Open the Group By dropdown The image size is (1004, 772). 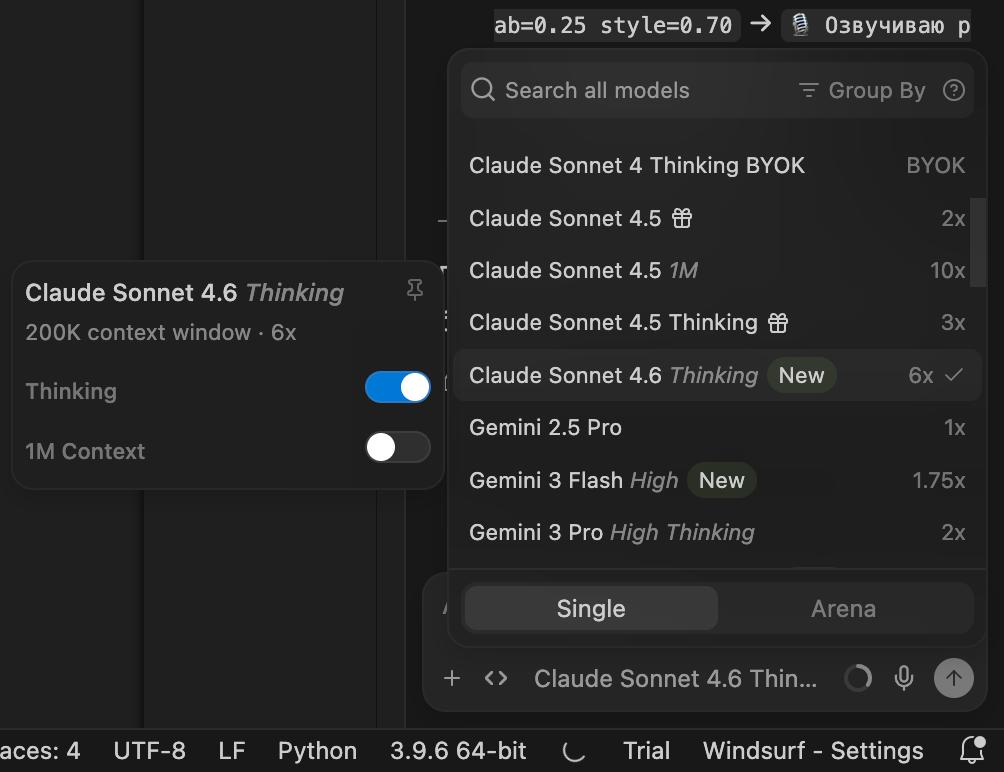(863, 90)
